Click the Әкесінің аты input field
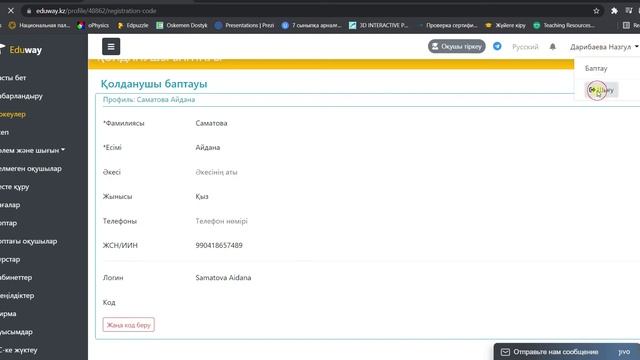Image resolution: width=640 pixels, height=360 pixels. pyautogui.click(x=216, y=172)
